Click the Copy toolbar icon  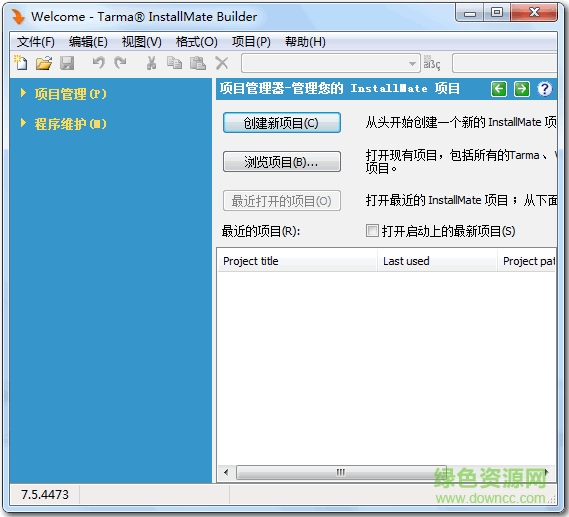tap(175, 63)
